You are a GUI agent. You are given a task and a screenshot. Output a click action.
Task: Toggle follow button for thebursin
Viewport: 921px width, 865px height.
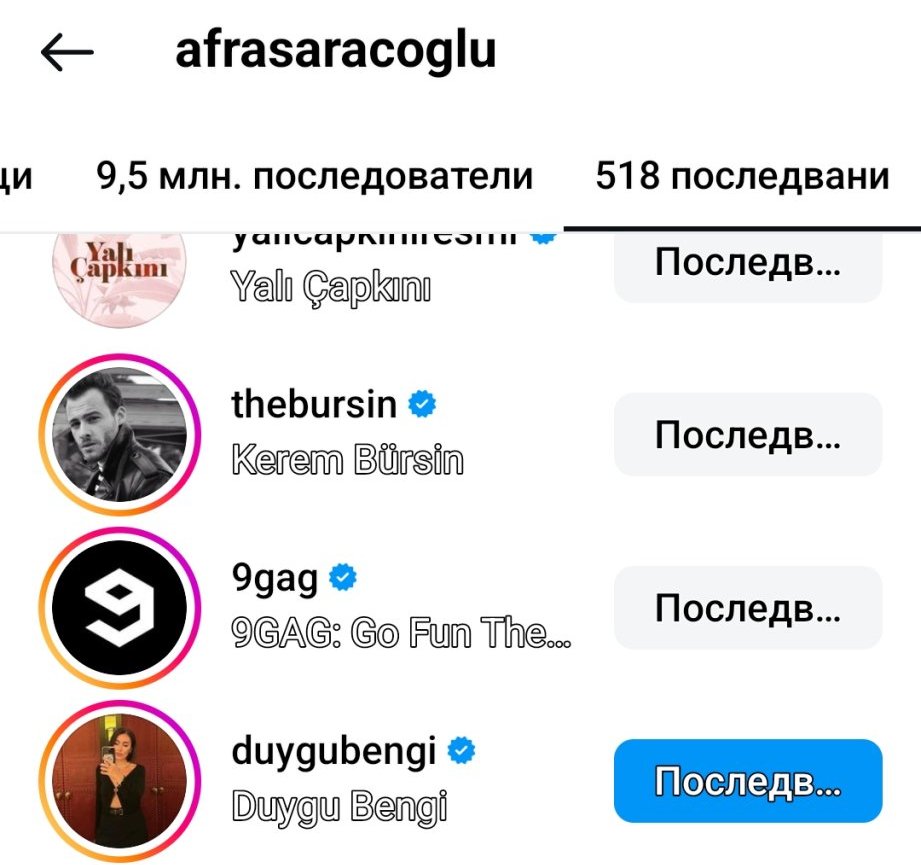point(748,435)
